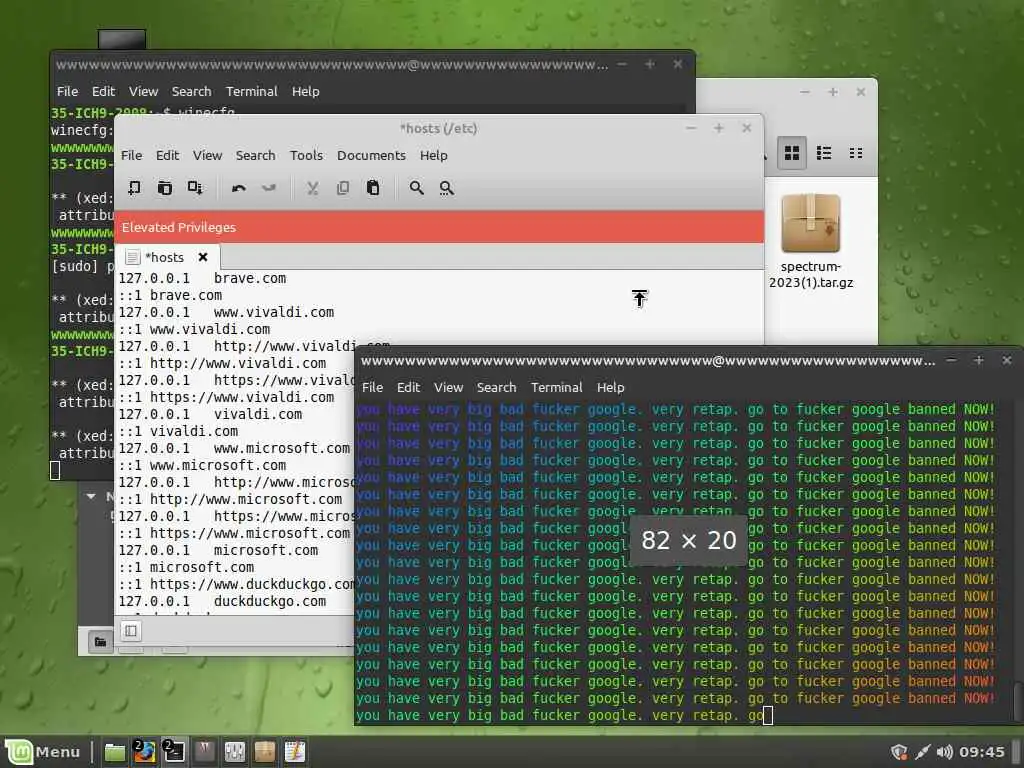Collapse the sidebar section in file manager
The image size is (1024, 768).
[x=91, y=496]
